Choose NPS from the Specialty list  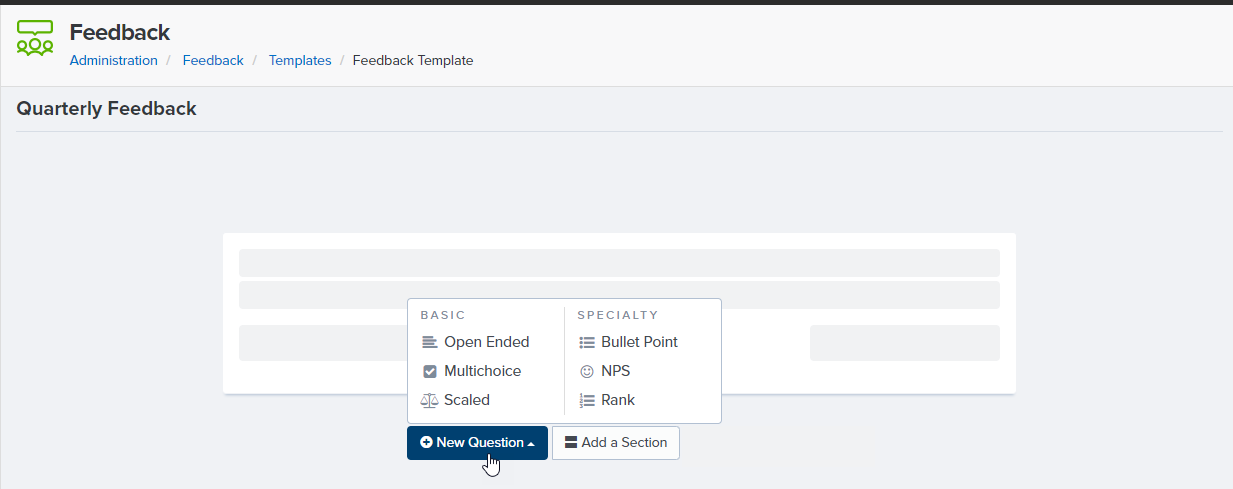click(615, 371)
